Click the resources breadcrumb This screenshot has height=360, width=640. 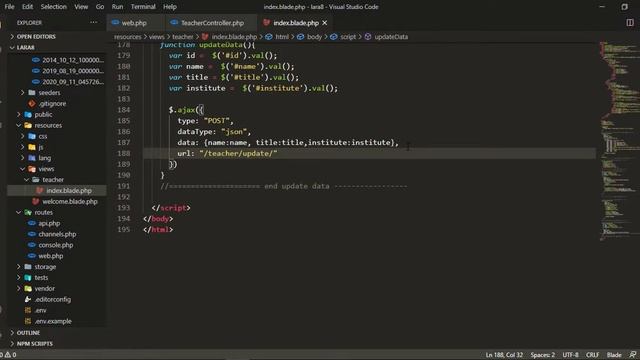click(x=128, y=37)
